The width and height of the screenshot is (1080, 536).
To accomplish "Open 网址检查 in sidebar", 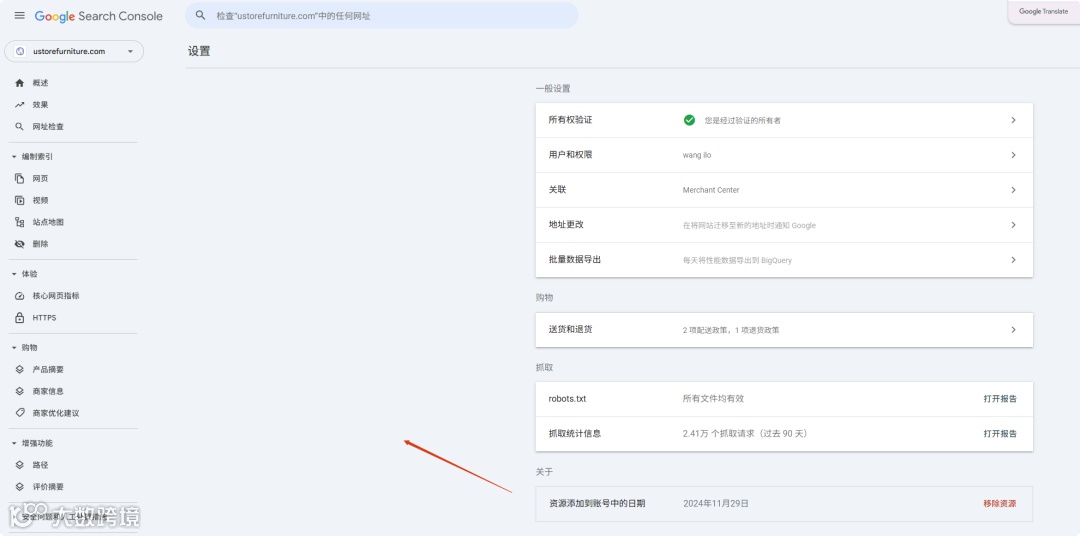I will [x=48, y=127].
